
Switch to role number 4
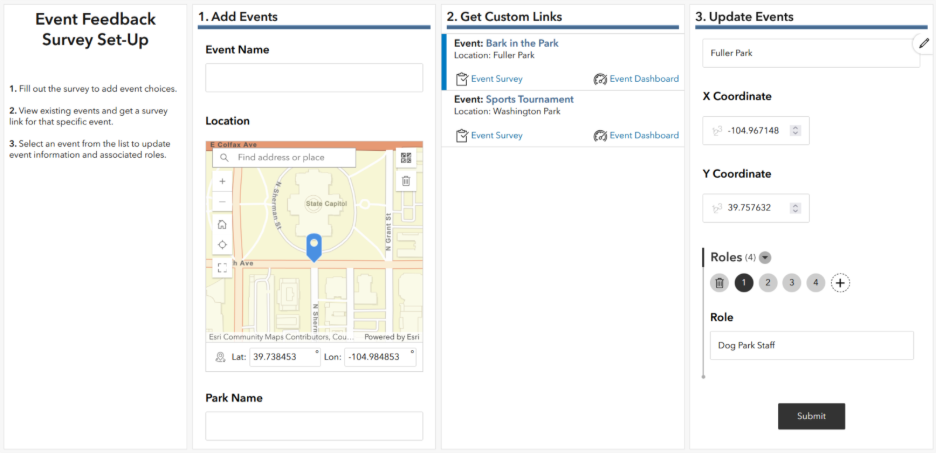pos(816,283)
